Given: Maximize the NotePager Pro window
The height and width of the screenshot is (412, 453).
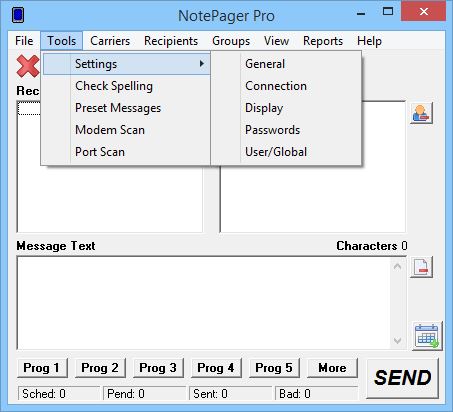Looking at the screenshot, I should click(x=388, y=12).
